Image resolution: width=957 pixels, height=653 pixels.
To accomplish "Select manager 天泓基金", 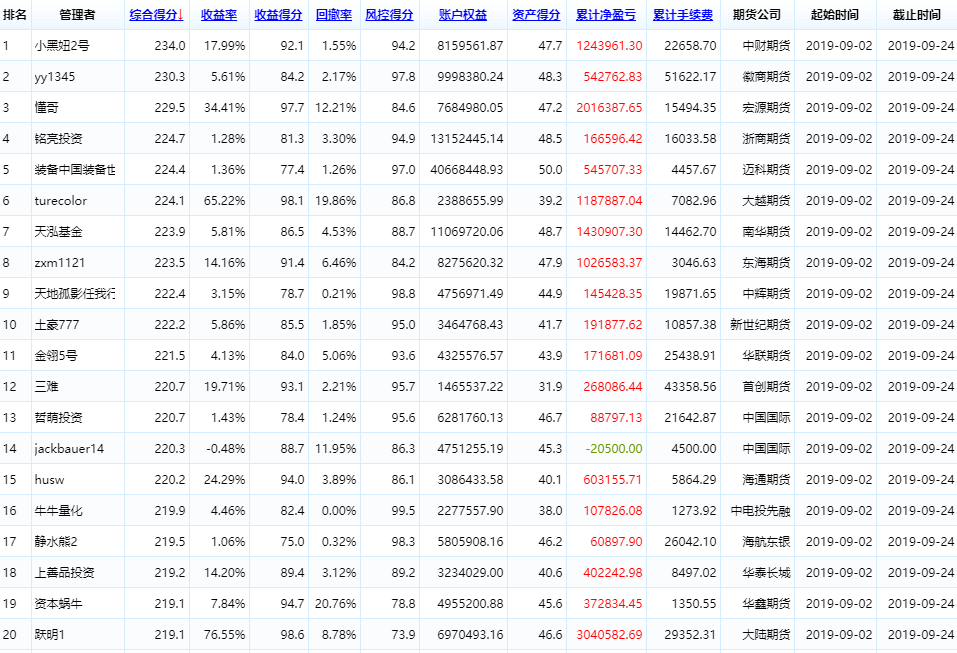I will [x=59, y=232].
